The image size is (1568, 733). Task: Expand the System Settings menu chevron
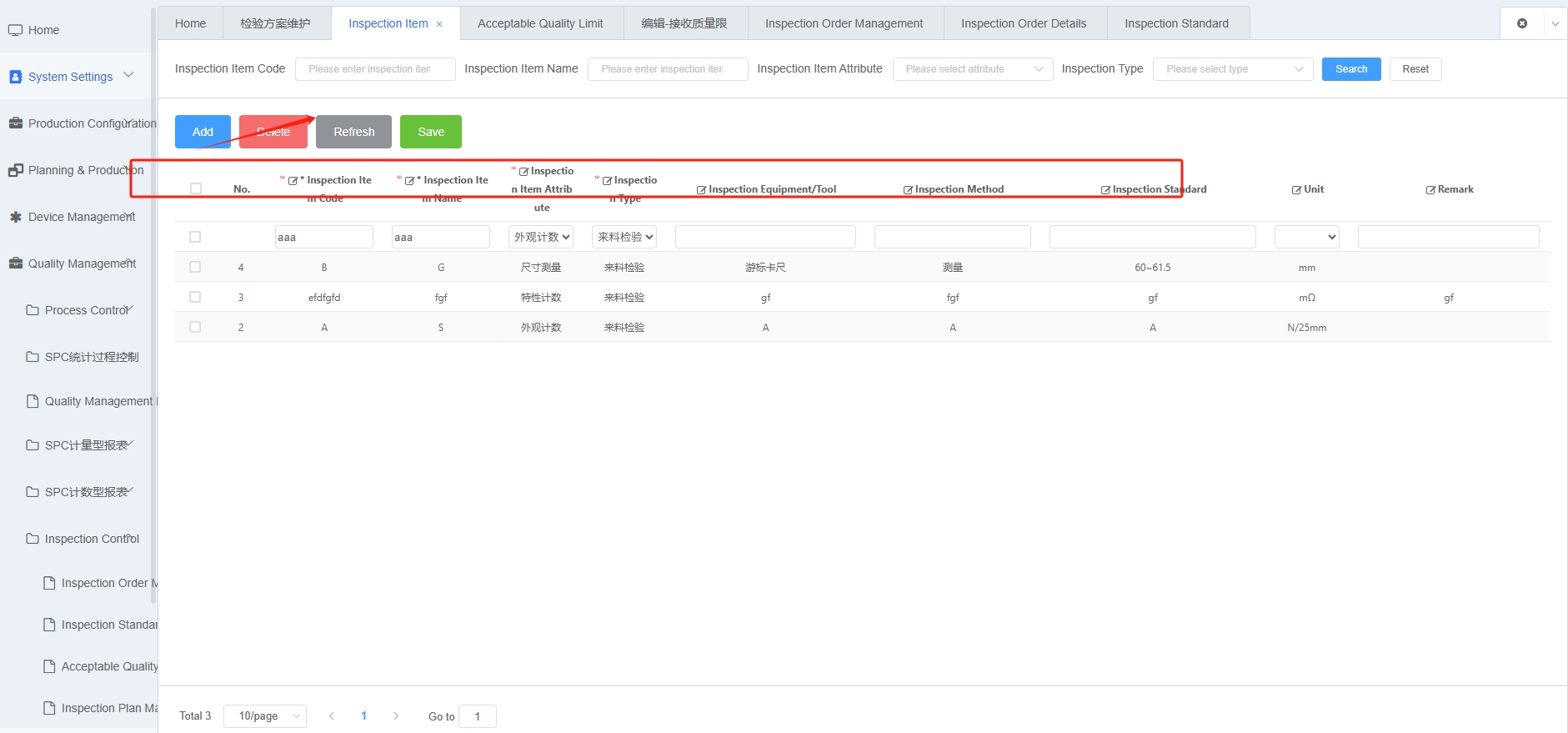pos(128,75)
